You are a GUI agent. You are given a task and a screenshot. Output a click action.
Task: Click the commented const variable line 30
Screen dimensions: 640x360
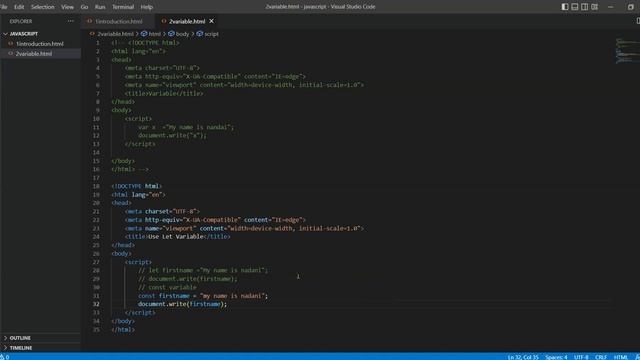pyautogui.click(x=167, y=287)
